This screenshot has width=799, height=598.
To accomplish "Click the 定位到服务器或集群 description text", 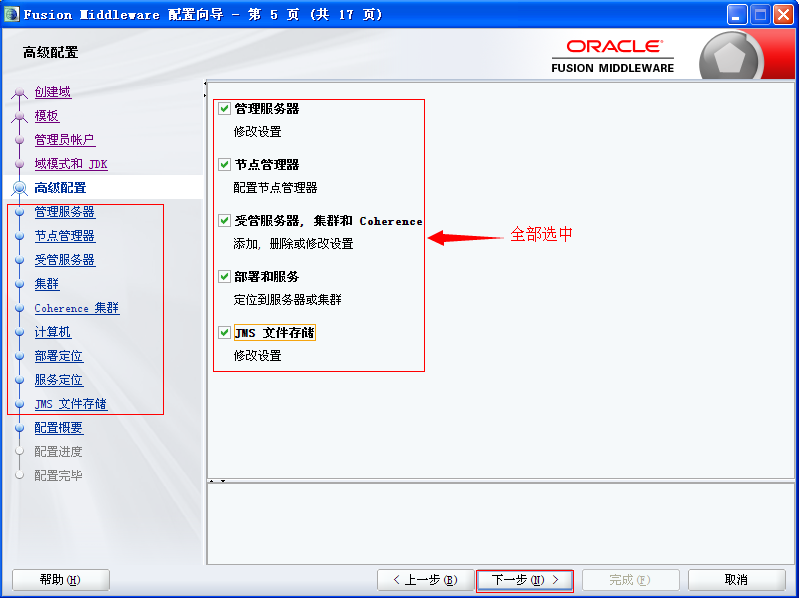I will pos(287,300).
